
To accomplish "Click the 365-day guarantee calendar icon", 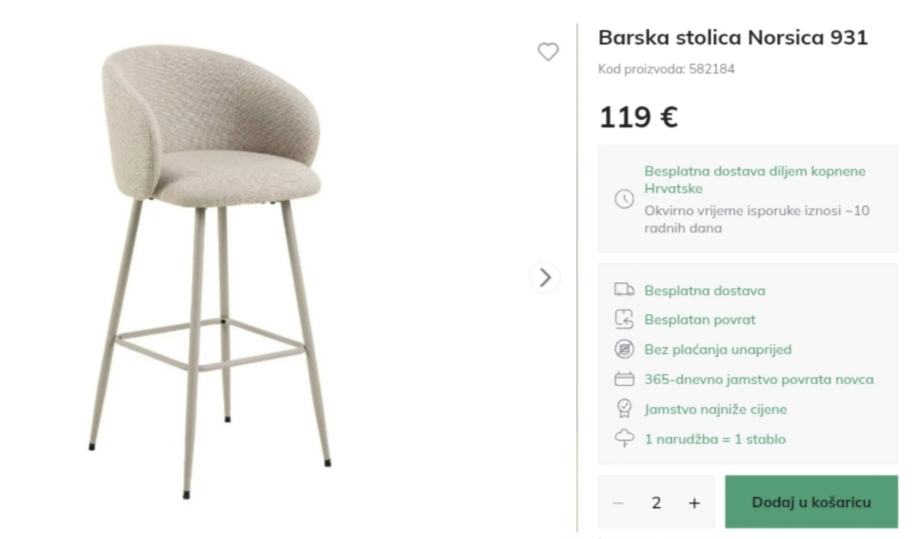I will (624, 379).
